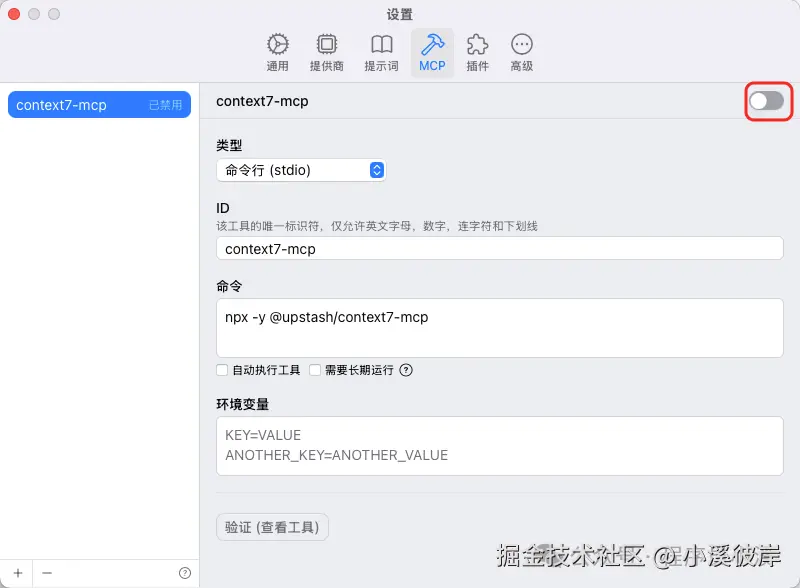This screenshot has width=800, height=588.
Task: Click the + icon to add an MCP server
Action: (18, 571)
